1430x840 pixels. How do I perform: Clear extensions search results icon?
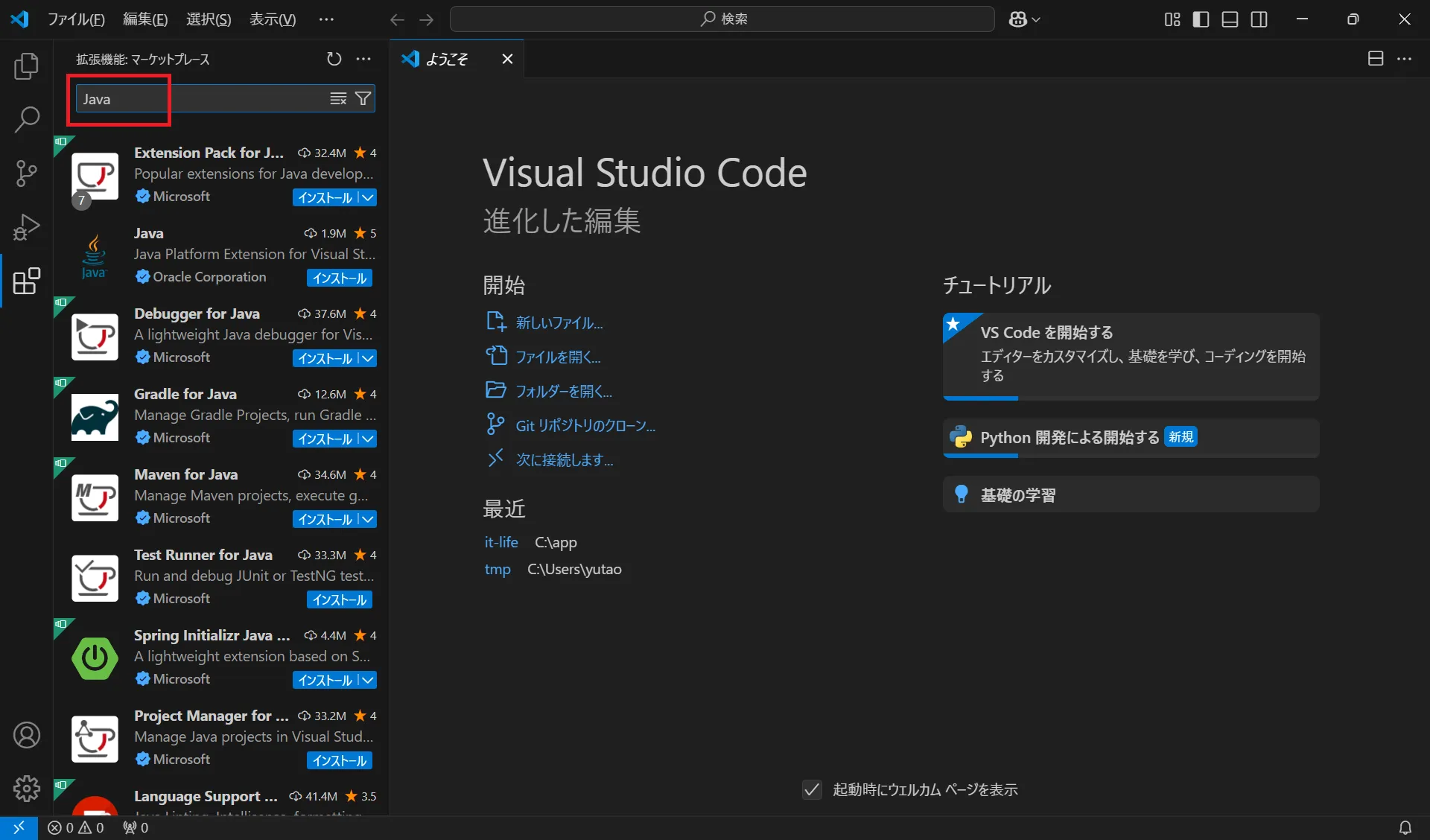(x=338, y=98)
